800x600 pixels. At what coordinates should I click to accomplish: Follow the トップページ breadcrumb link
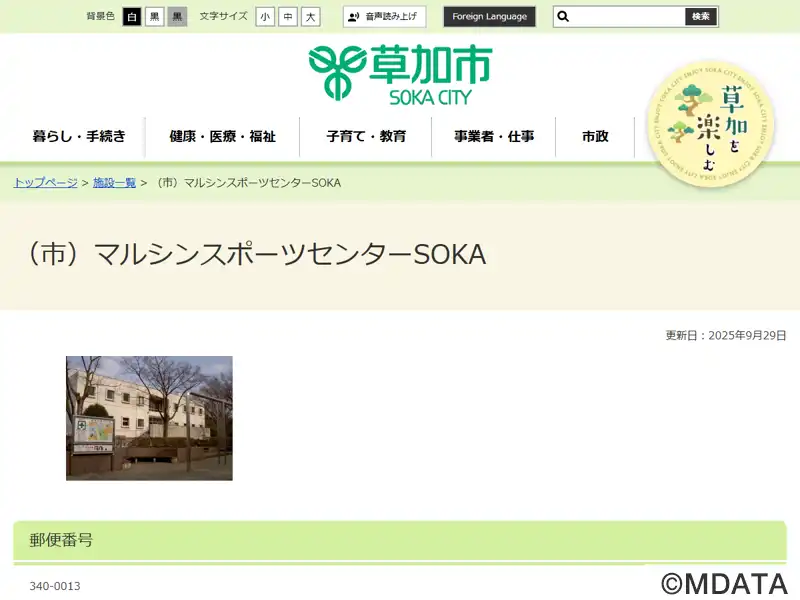[45, 183]
